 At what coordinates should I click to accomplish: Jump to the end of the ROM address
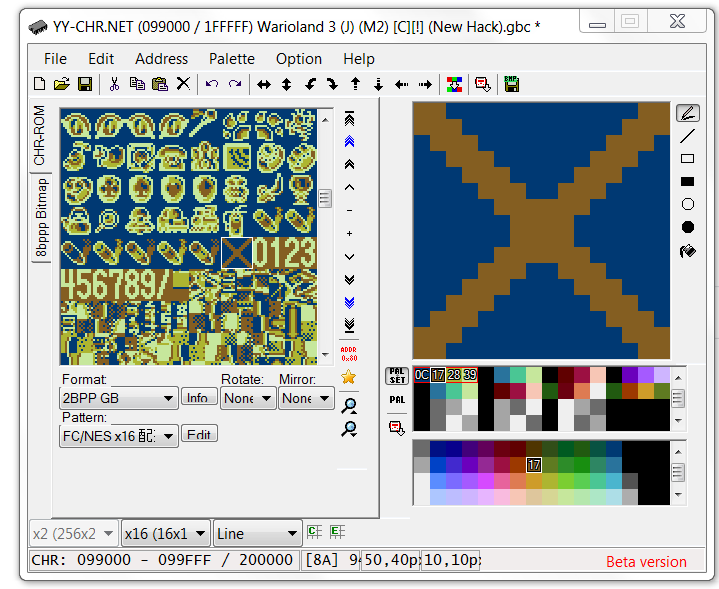(349, 325)
